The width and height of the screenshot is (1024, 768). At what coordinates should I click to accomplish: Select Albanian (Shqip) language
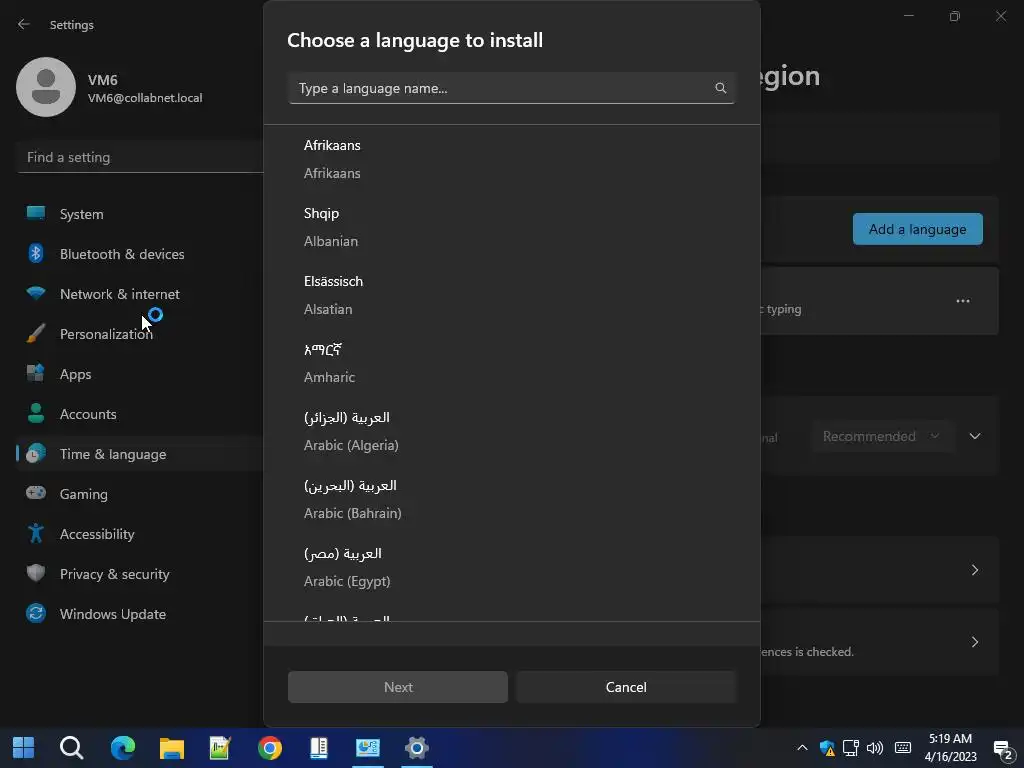click(511, 227)
